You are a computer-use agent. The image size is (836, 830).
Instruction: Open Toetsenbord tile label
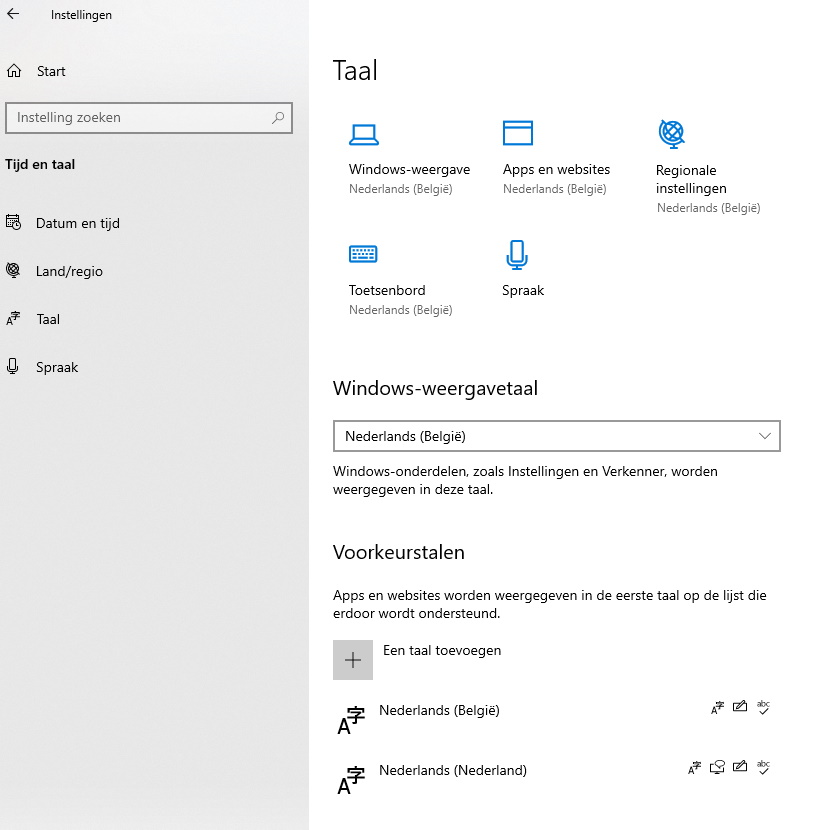(387, 290)
